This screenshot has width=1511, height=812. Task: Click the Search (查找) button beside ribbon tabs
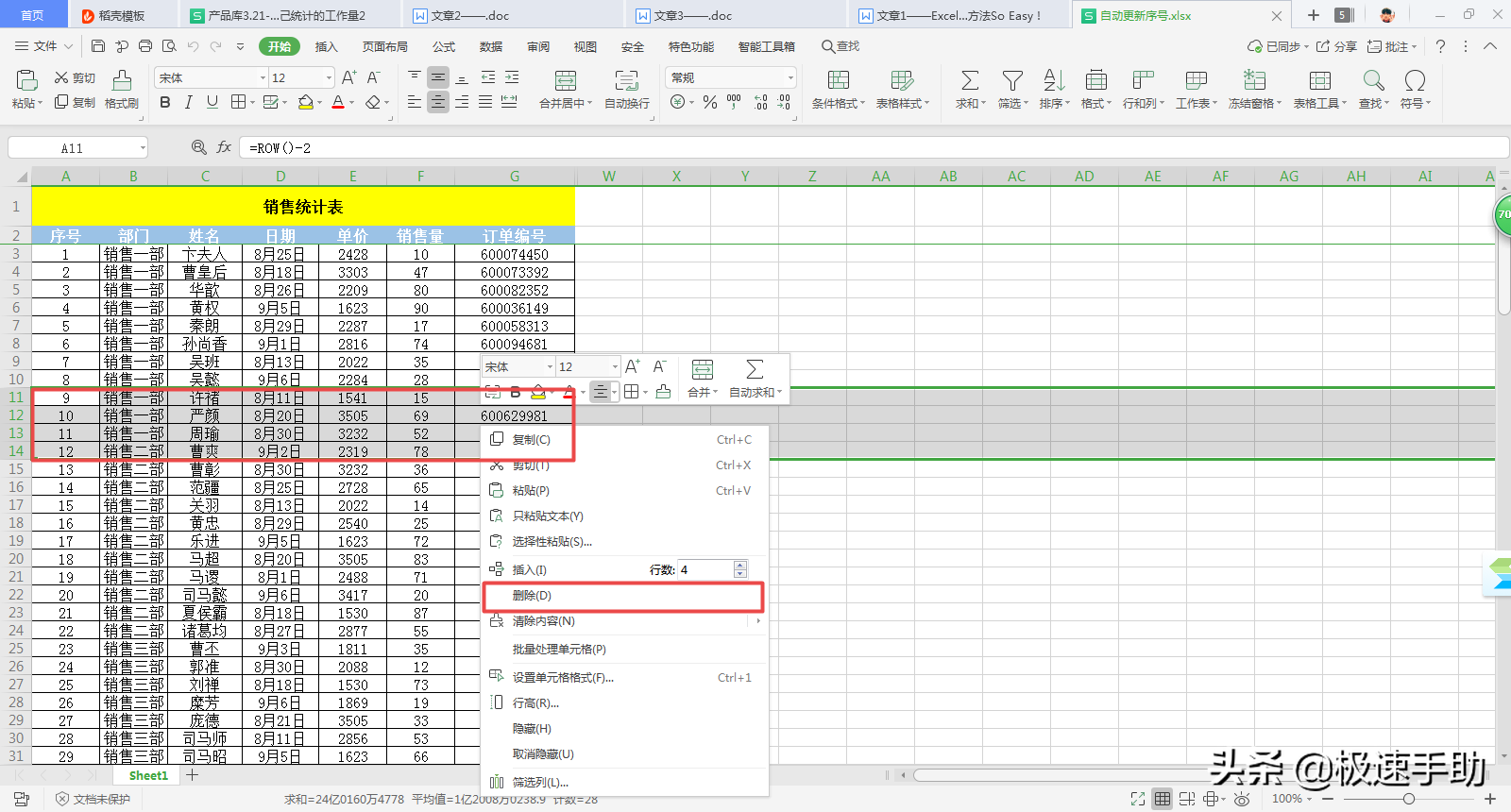tap(840, 46)
